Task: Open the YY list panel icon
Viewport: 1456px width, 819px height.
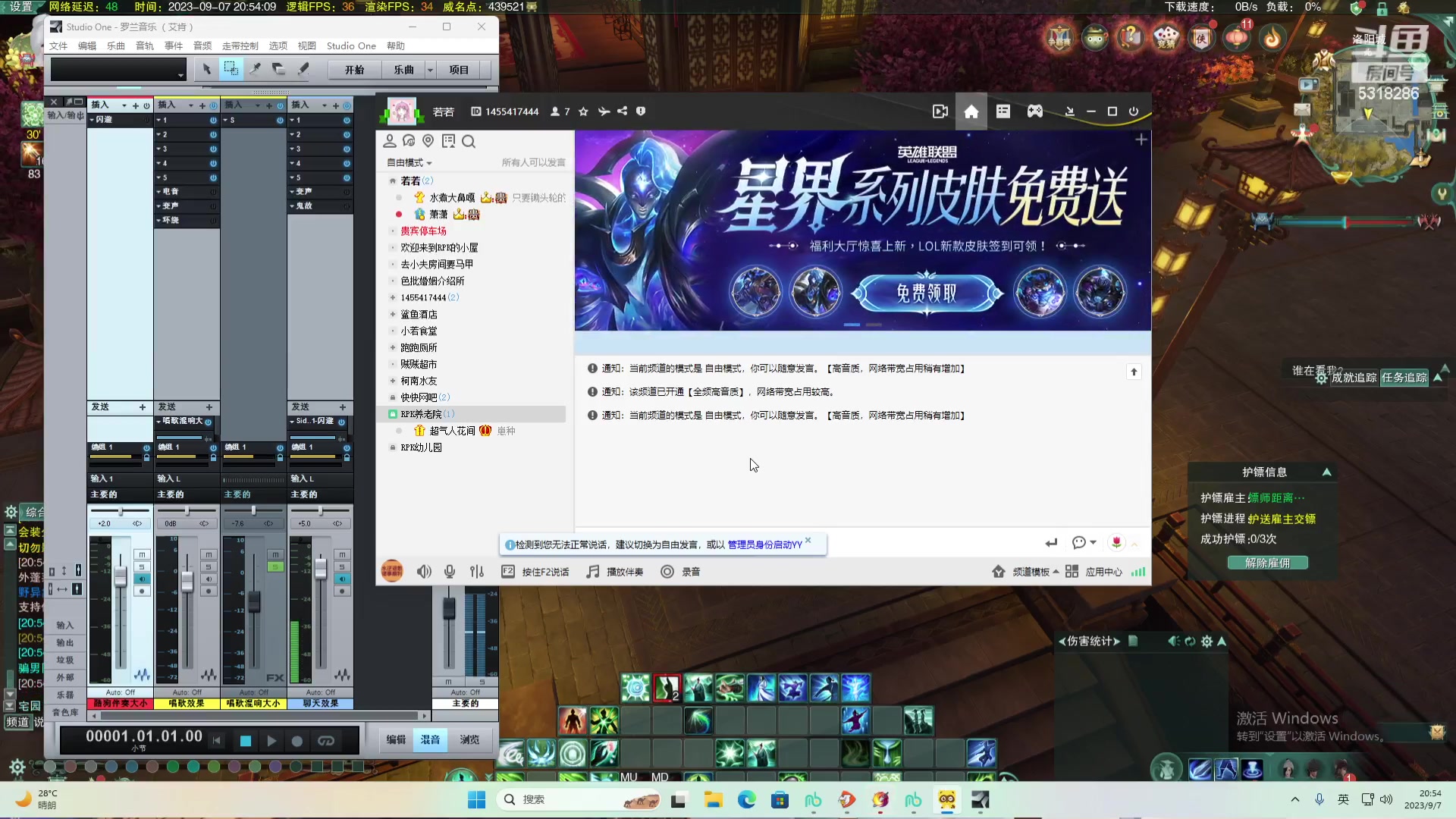Action: [x=1003, y=111]
